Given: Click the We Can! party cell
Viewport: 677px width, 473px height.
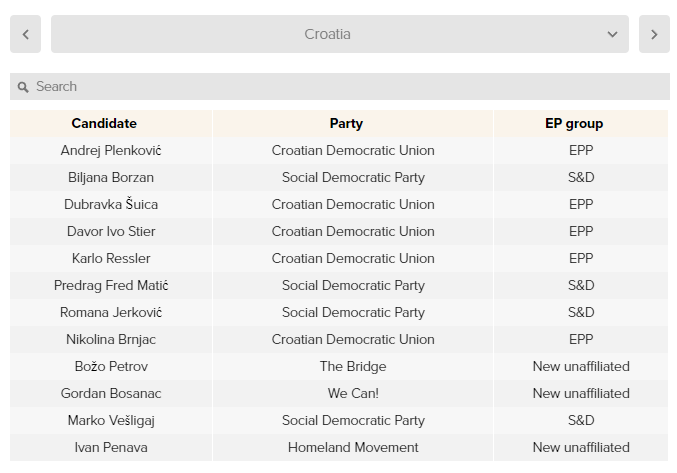Looking at the screenshot, I should coord(353,394).
